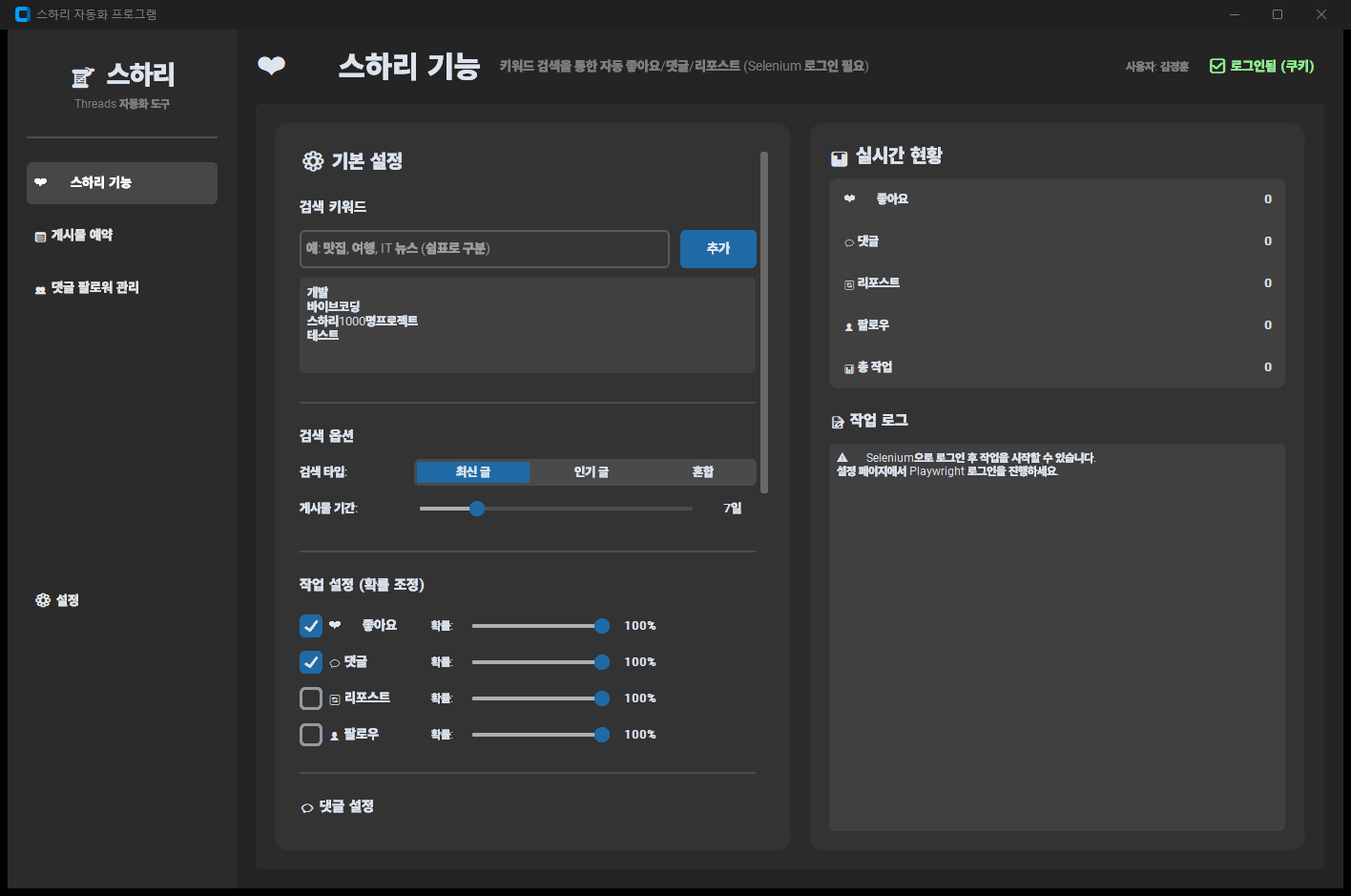
Task: Click the notepad icon beside 작업 로그
Action: 838,422
